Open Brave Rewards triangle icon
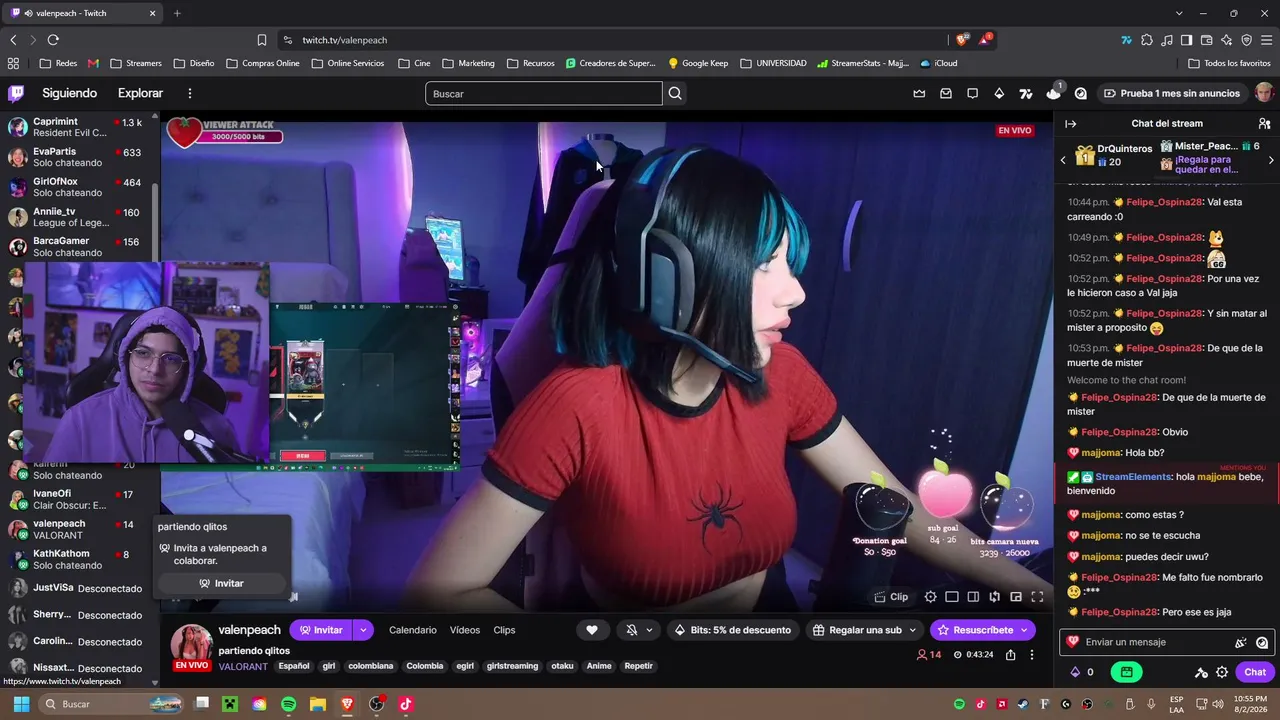This screenshot has height=720, width=1280. (x=984, y=40)
